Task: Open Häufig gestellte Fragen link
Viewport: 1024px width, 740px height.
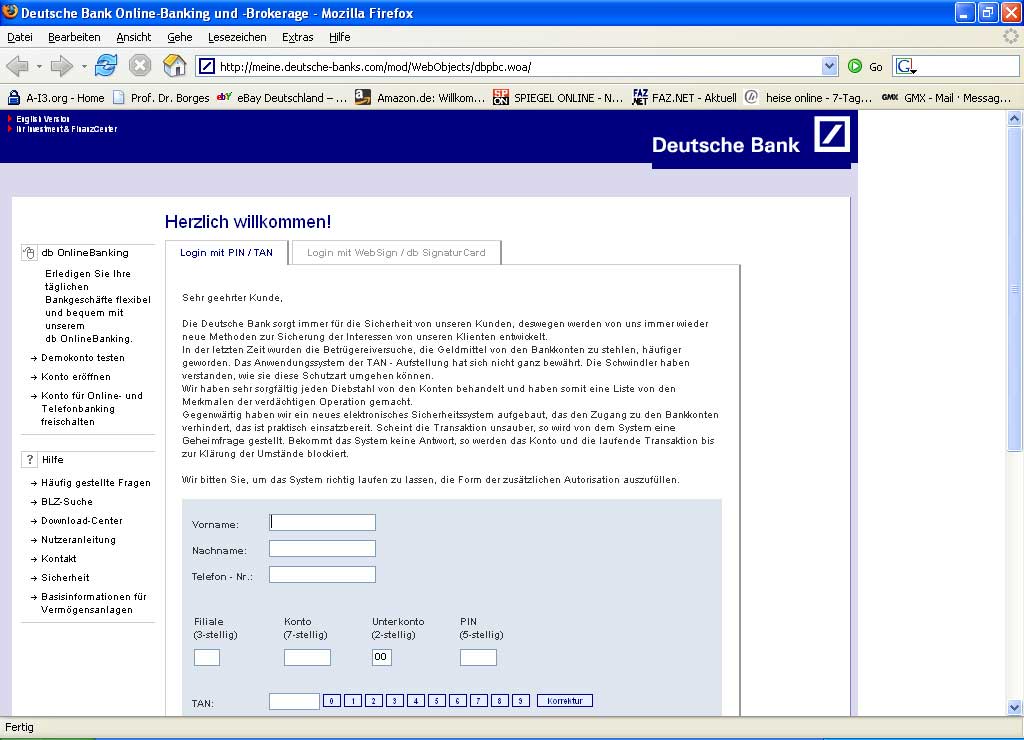Action: [x=96, y=483]
